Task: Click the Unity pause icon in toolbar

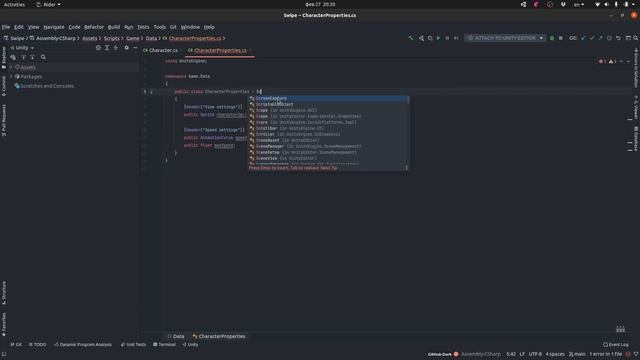Action: point(447,38)
